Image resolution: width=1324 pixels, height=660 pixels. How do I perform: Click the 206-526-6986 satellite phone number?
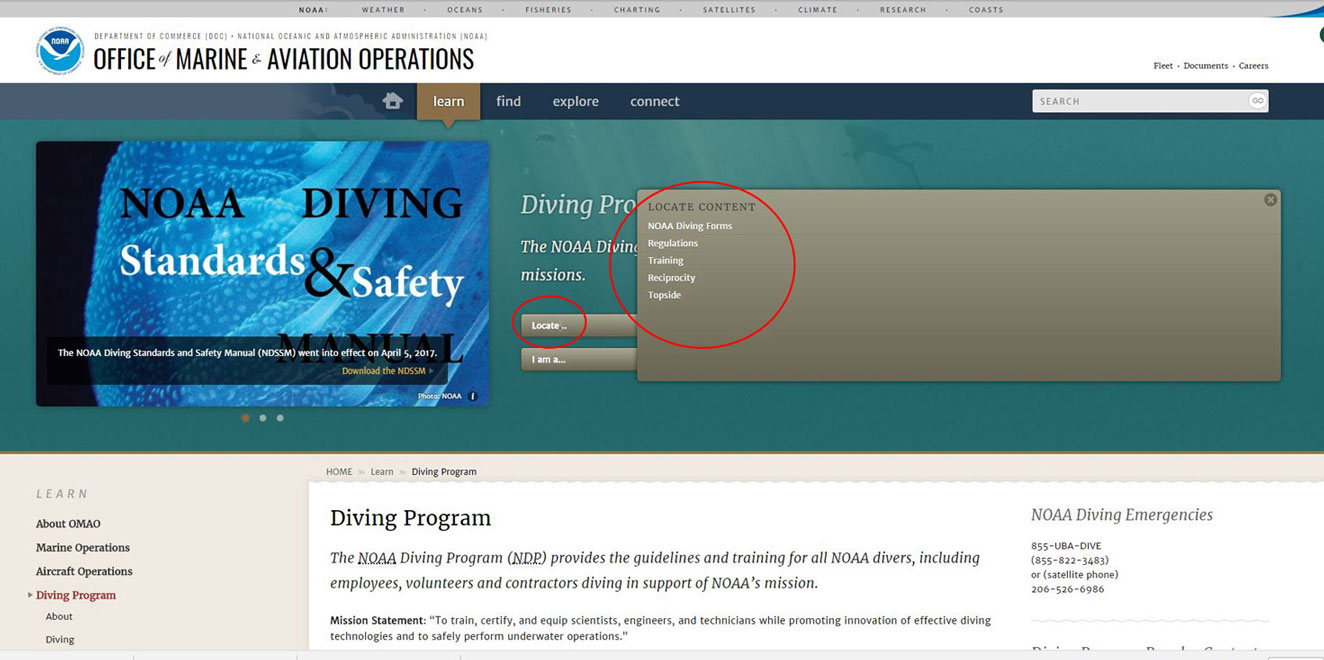pyautogui.click(x=1068, y=589)
